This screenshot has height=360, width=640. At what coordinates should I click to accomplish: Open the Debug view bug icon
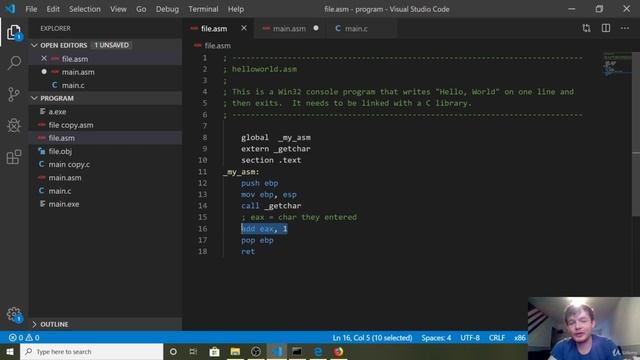[x=14, y=125]
